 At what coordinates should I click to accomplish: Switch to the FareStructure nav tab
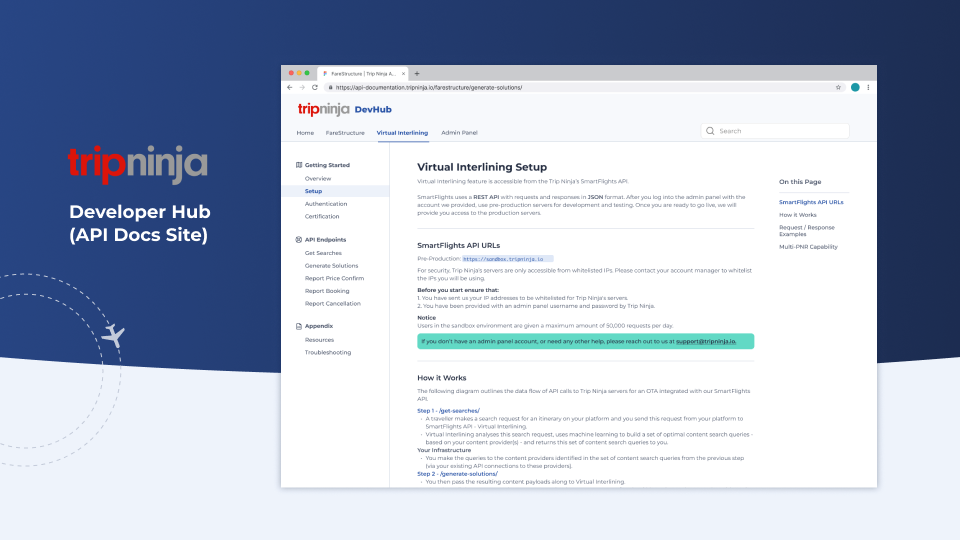click(345, 133)
